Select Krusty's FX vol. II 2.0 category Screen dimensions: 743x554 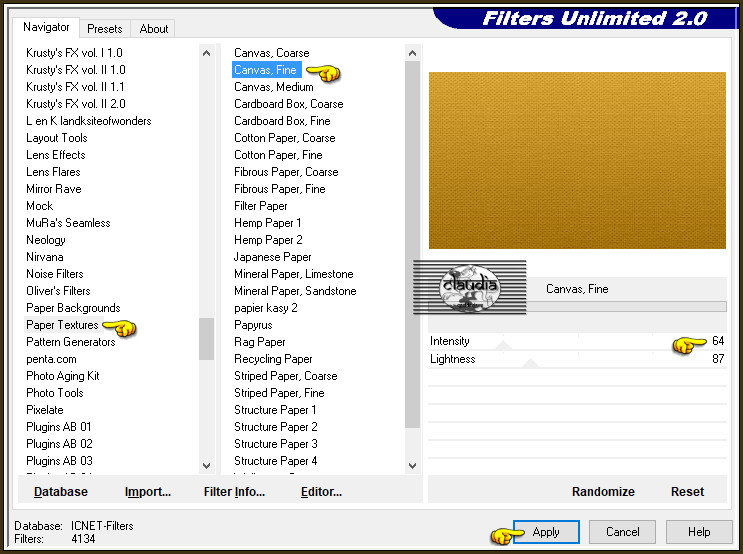click(x=76, y=104)
